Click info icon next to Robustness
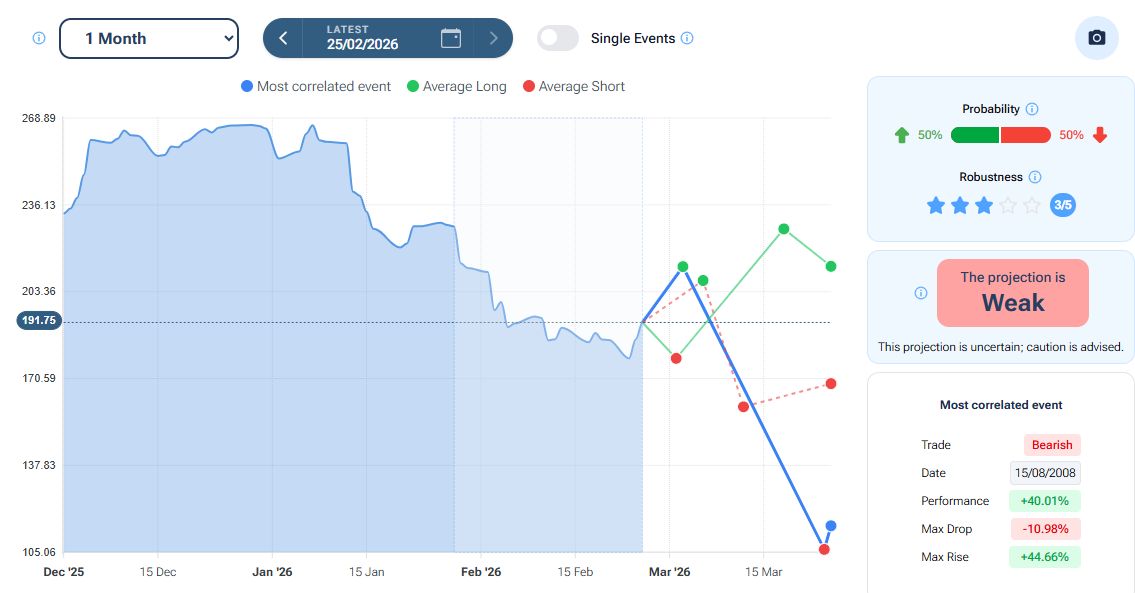1135x593 pixels. coord(1035,177)
